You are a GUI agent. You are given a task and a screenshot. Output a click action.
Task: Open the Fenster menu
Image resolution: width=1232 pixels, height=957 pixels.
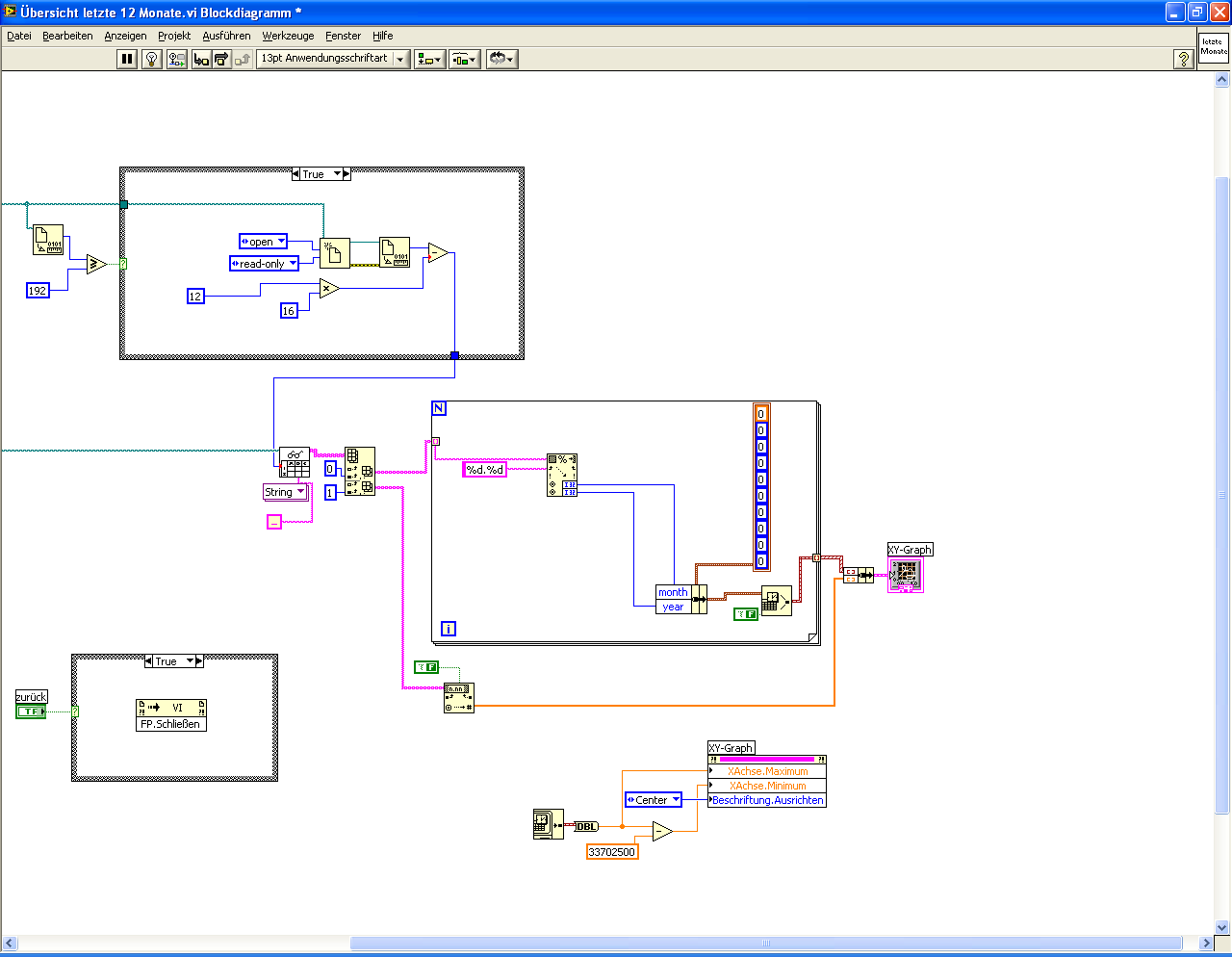(343, 36)
